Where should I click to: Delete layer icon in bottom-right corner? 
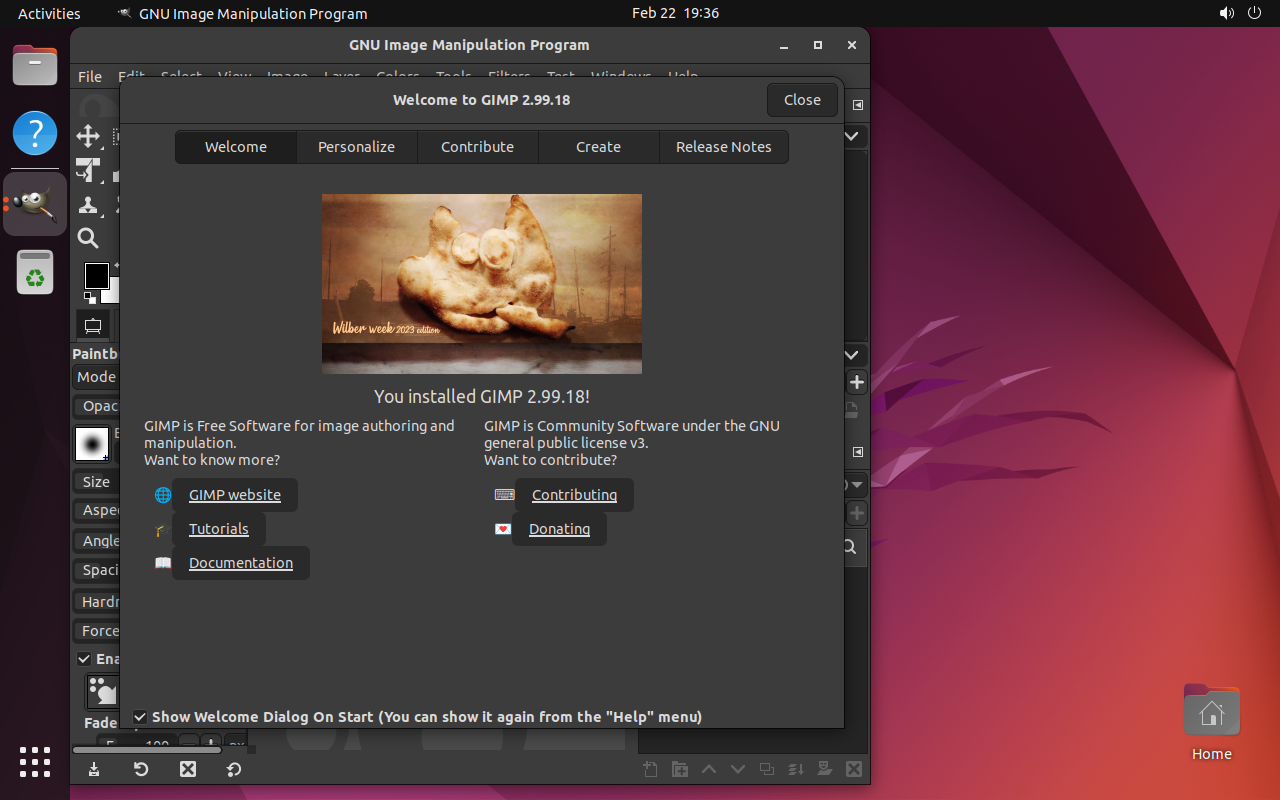click(x=854, y=769)
